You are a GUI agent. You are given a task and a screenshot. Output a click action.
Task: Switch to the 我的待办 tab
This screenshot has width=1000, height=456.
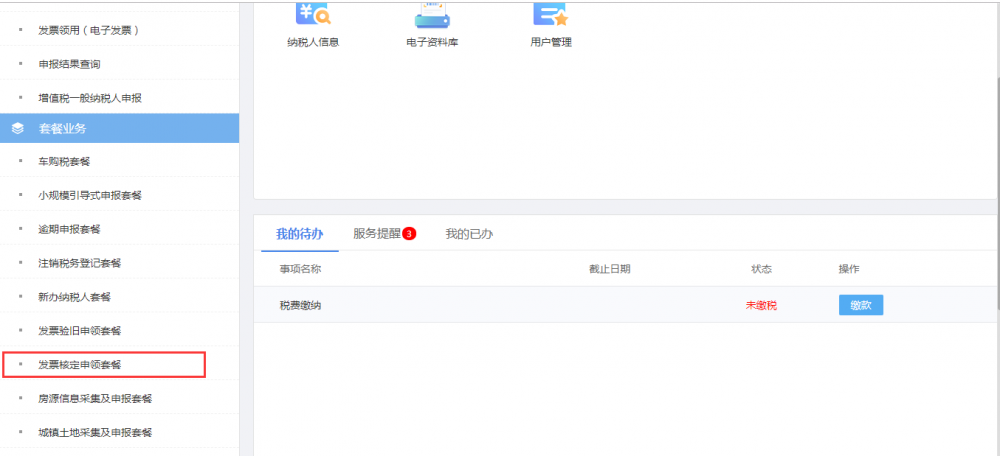[299, 234]
